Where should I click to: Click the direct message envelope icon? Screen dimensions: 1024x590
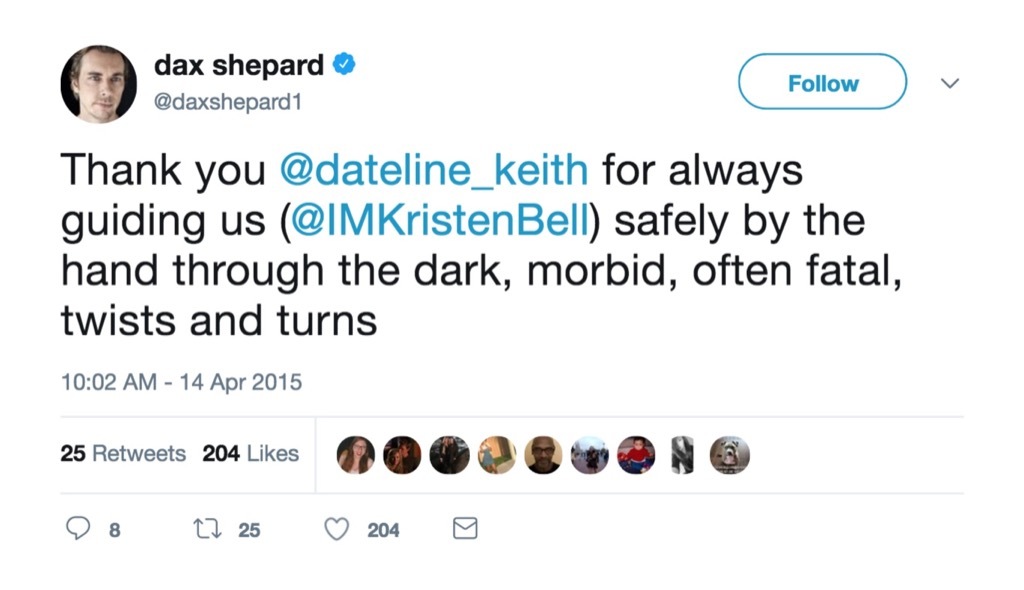tap(464, 529)
